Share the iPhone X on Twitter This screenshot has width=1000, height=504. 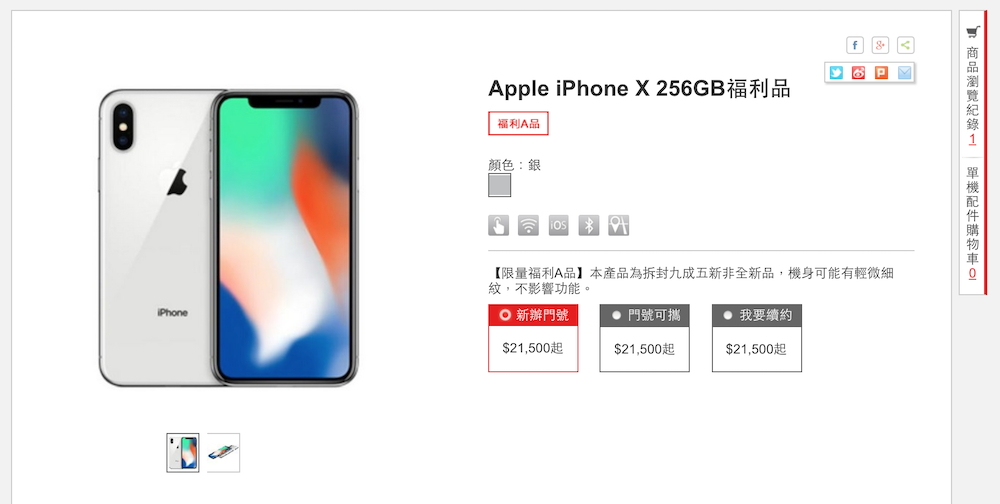coord(836,73)
